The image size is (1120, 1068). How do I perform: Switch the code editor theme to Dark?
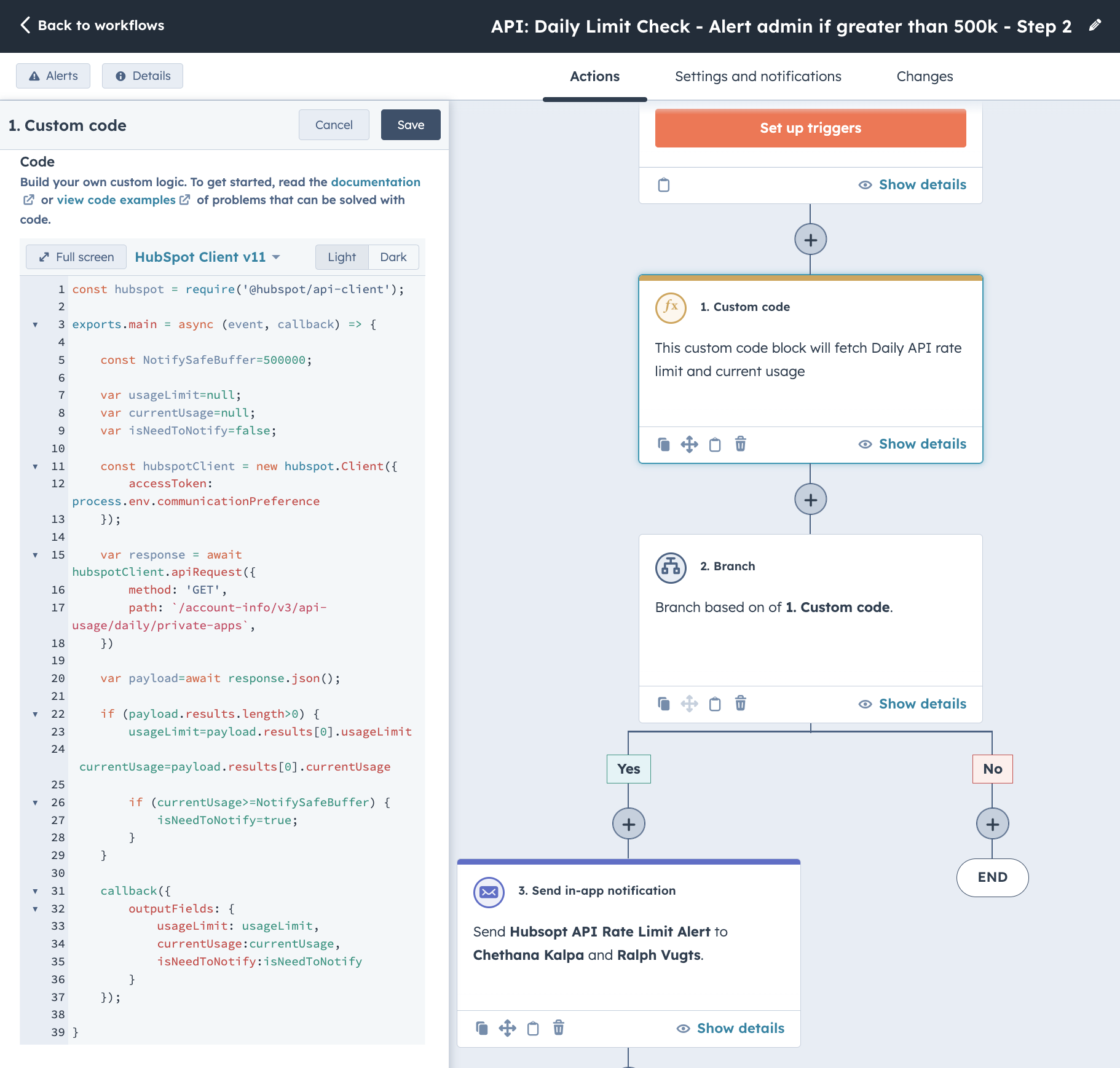click(393, 257)
